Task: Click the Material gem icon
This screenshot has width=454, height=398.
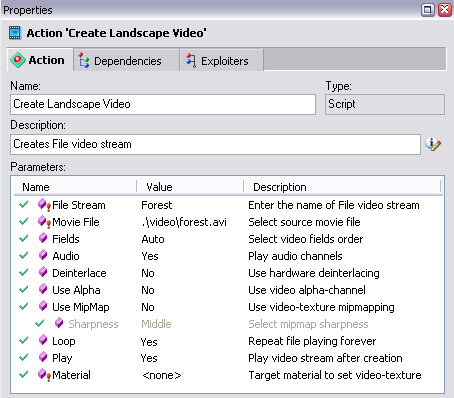Action: (x=44, y=375)
